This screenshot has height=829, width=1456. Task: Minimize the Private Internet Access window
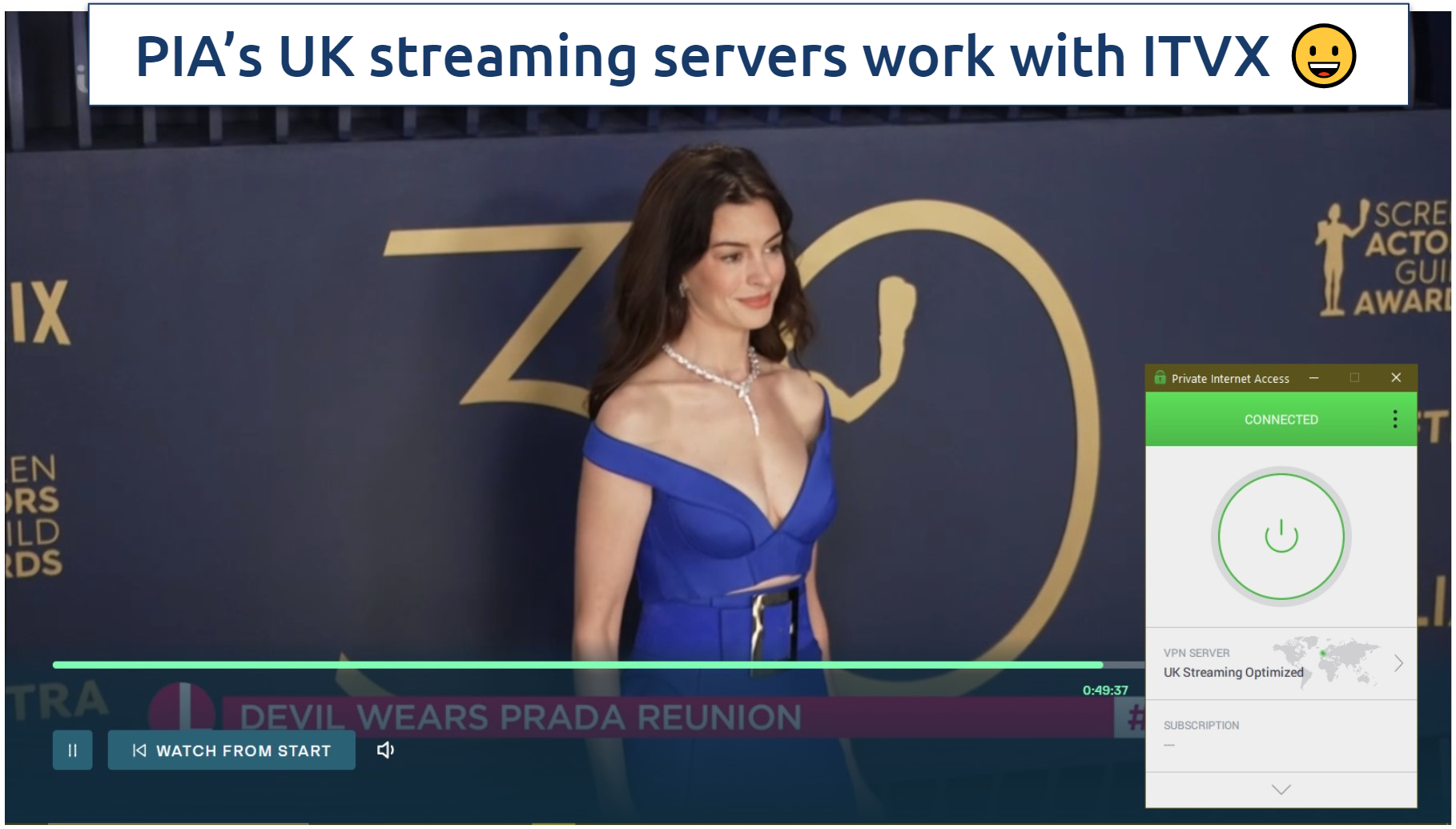(1314, 378)
